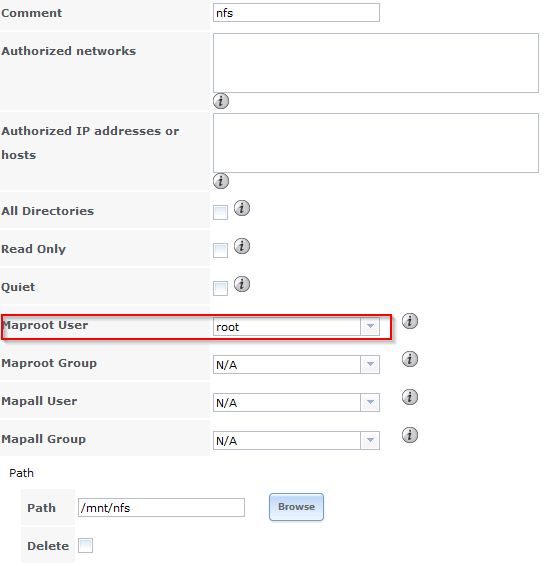Click the Browse button for path
The image size is (557, 566).
click(x=296, y=507)
